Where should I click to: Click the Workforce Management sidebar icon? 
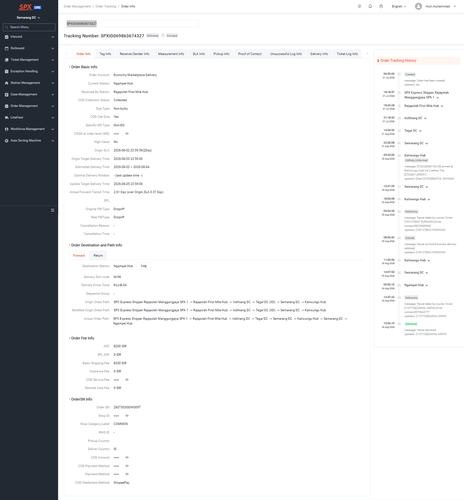(6, 129)
